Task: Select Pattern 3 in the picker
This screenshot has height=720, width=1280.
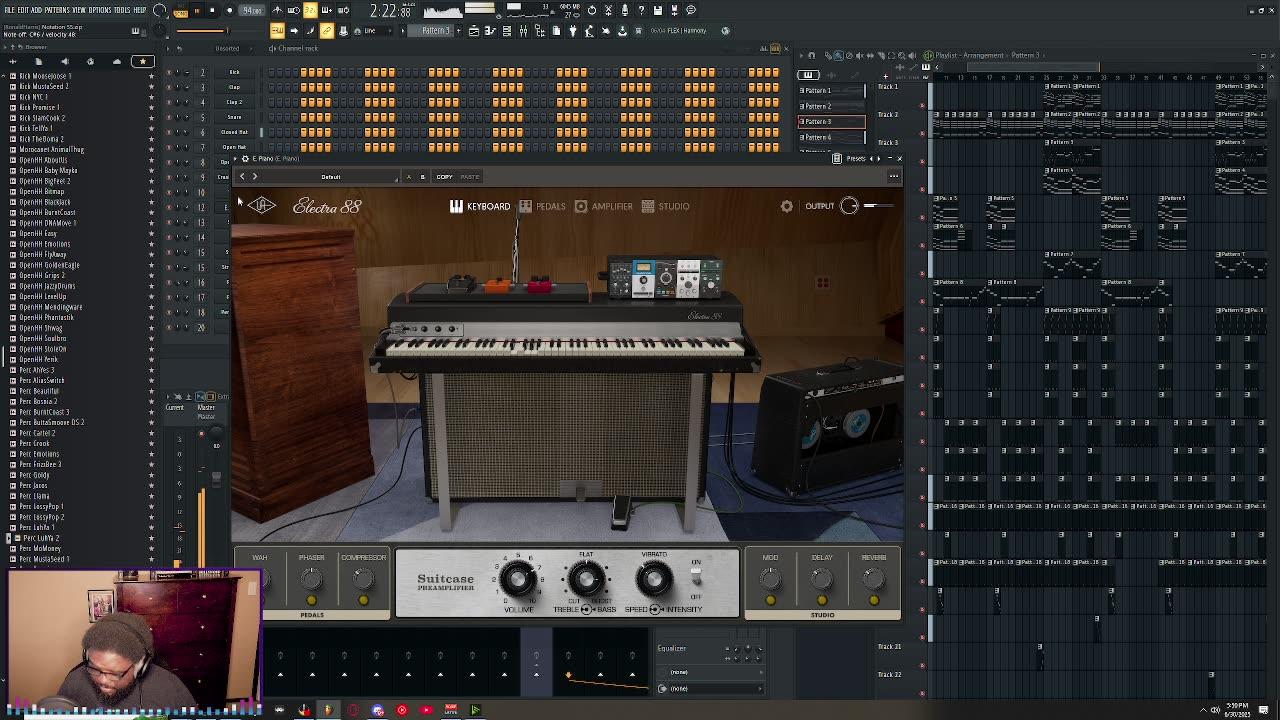Action: coord(831,121)
